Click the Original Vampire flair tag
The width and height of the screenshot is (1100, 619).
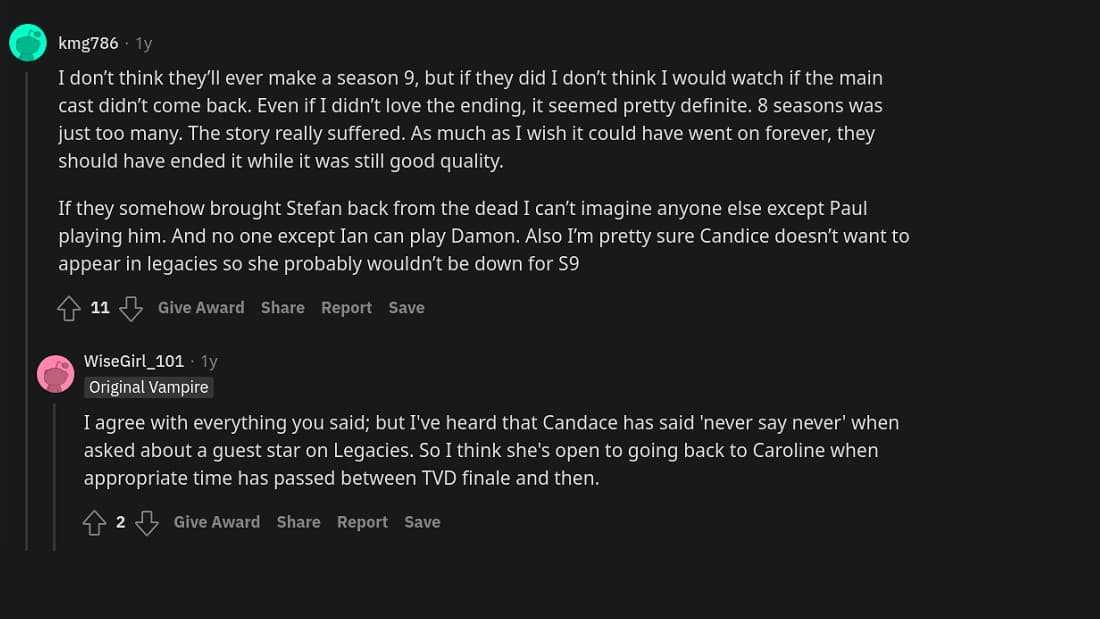[149, 387]
